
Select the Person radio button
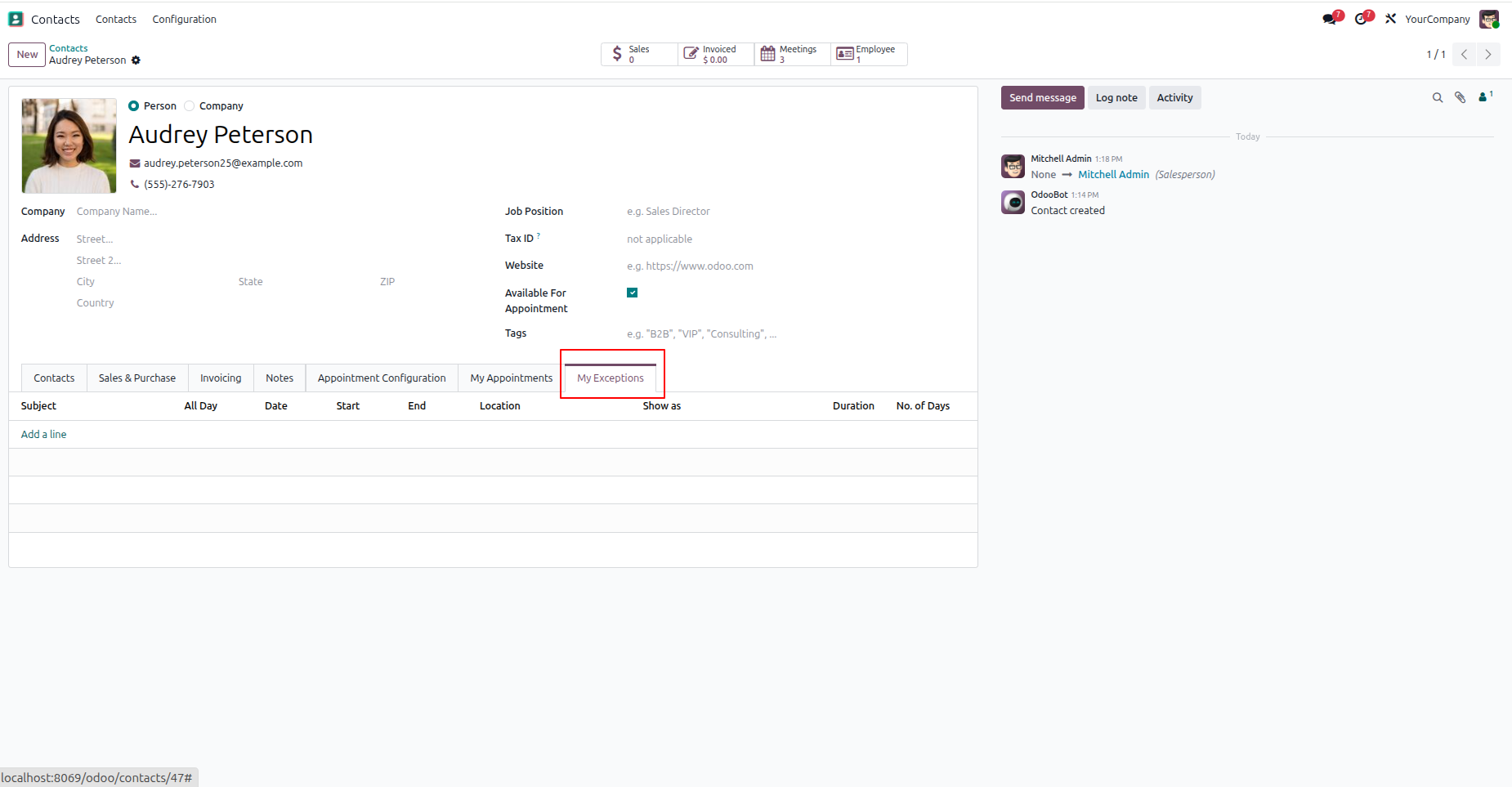click(x=133, y=106)
